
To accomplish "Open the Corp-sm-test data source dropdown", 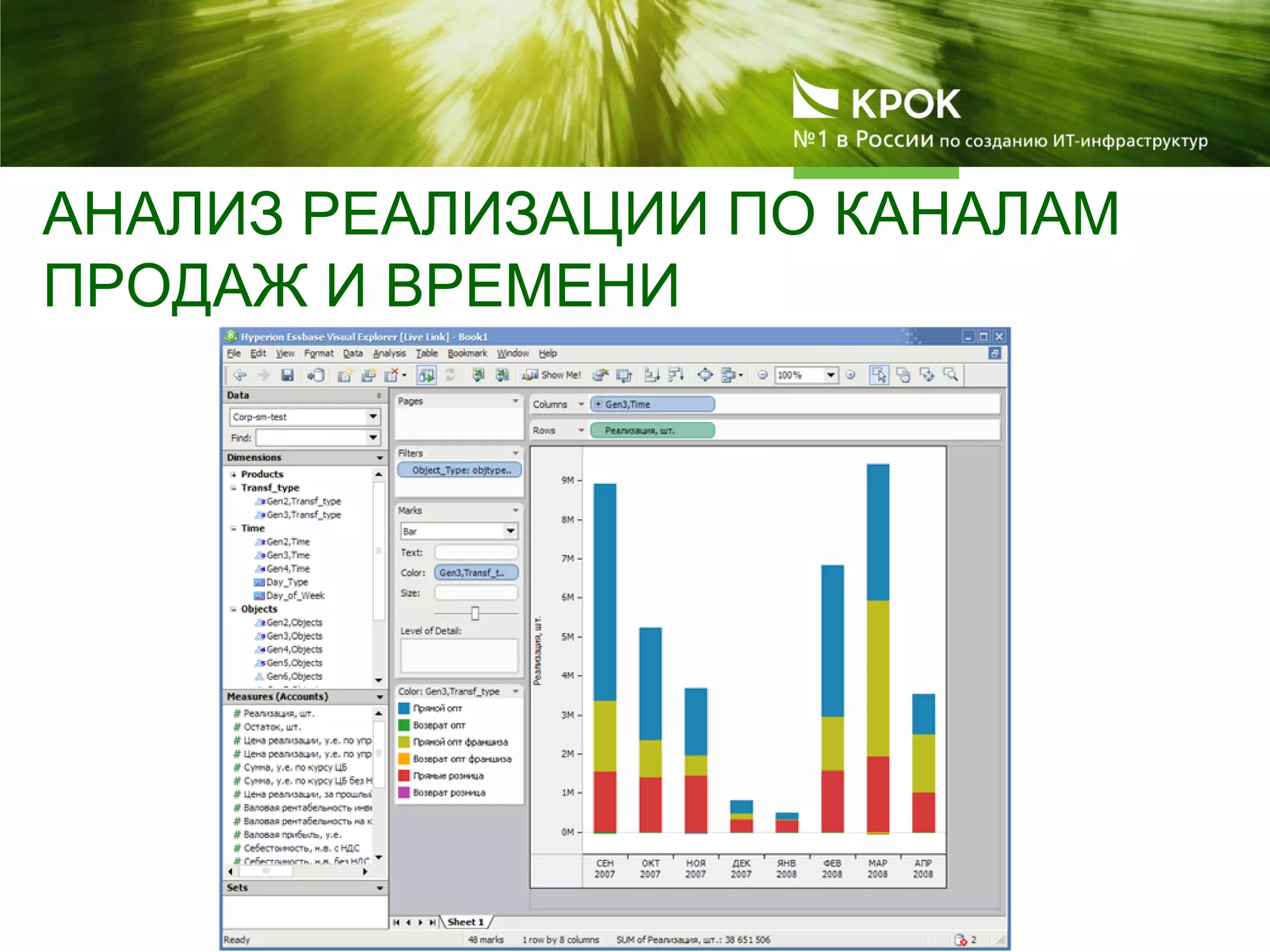I will pos(373,417).
